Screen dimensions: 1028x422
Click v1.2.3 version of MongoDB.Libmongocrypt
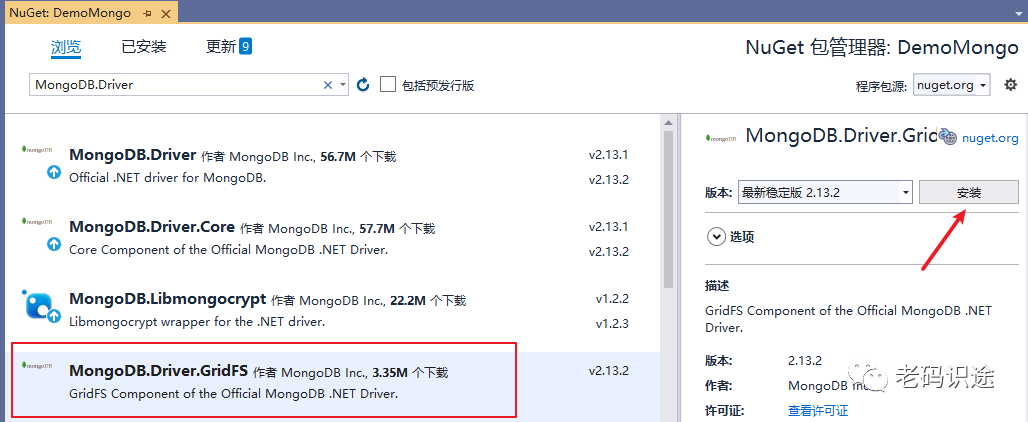pos(612,323)
